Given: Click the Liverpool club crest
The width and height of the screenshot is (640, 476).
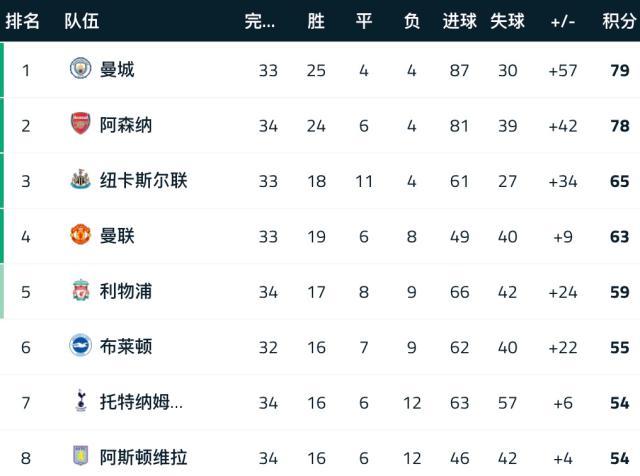Looking at the screenshot, I should 80,291.
